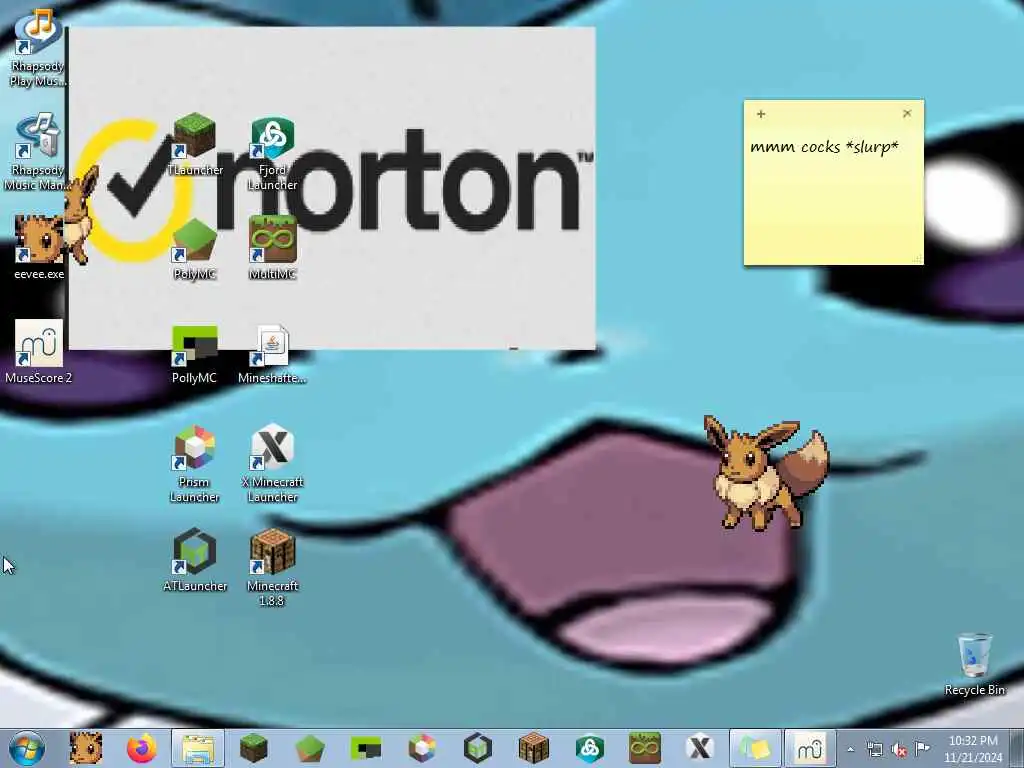This screenshot has height=768, width=1024.
Task: Click the Show desktop strip
Action: coord(1017,749)
